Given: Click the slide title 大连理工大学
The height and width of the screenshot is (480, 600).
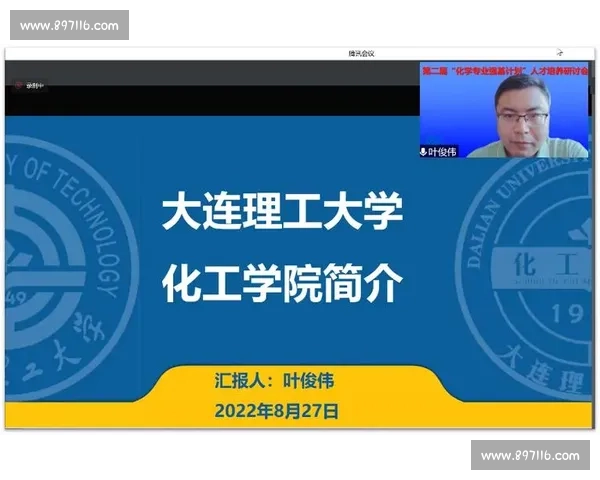Looking at the screenshot, I should [x=282, y=212].
